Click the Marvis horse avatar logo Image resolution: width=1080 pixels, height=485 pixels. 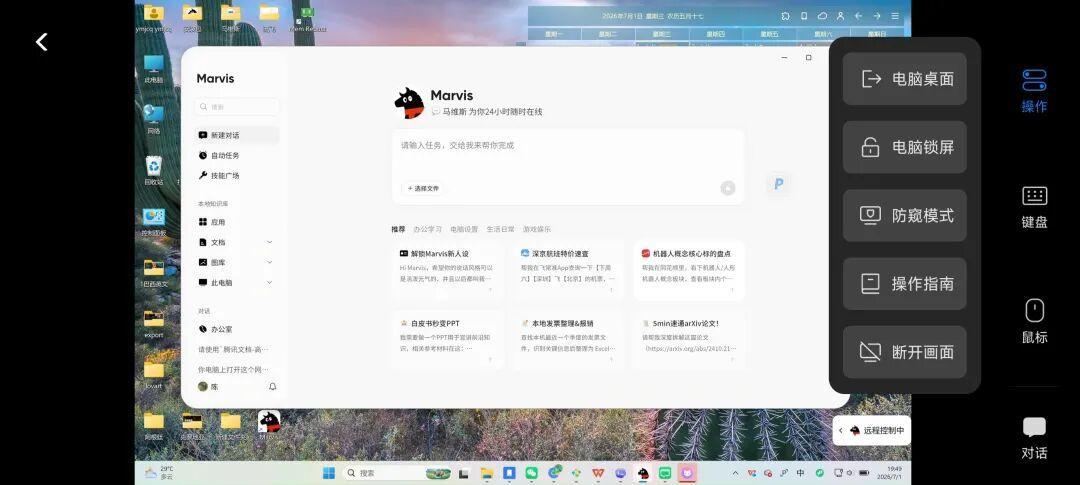coord(409,103)
